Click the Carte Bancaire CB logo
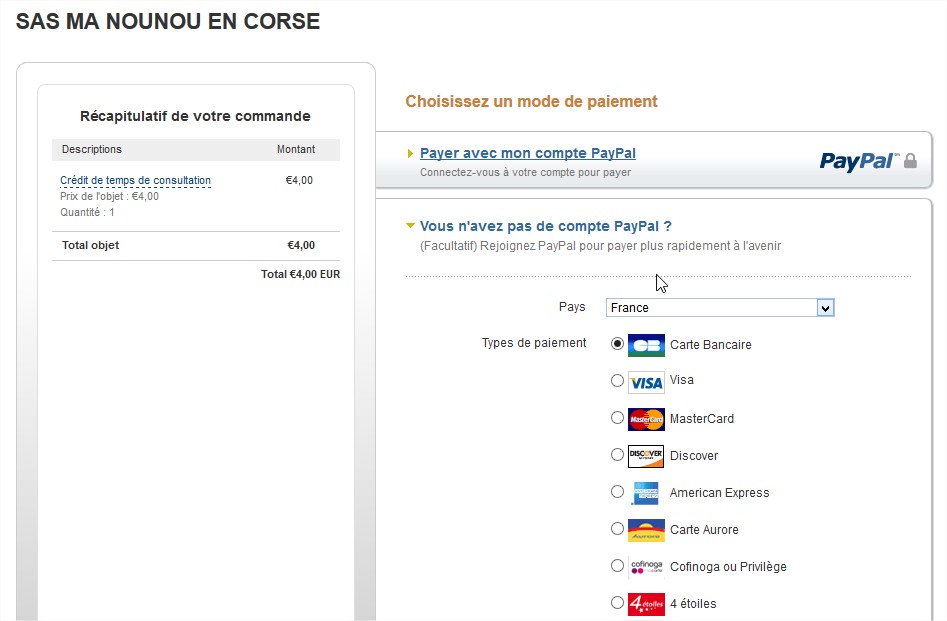Image resolution: width=947 pixels, height=621 pixels. 646,345
